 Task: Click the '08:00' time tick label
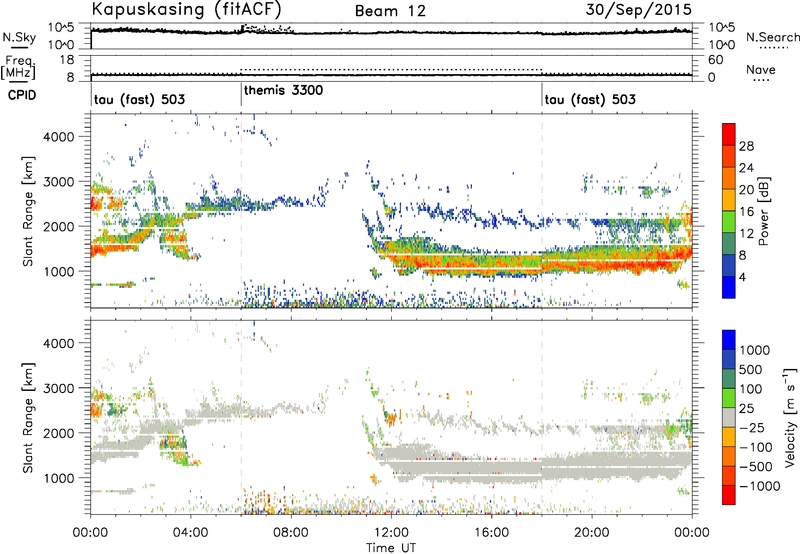(291, 533)
